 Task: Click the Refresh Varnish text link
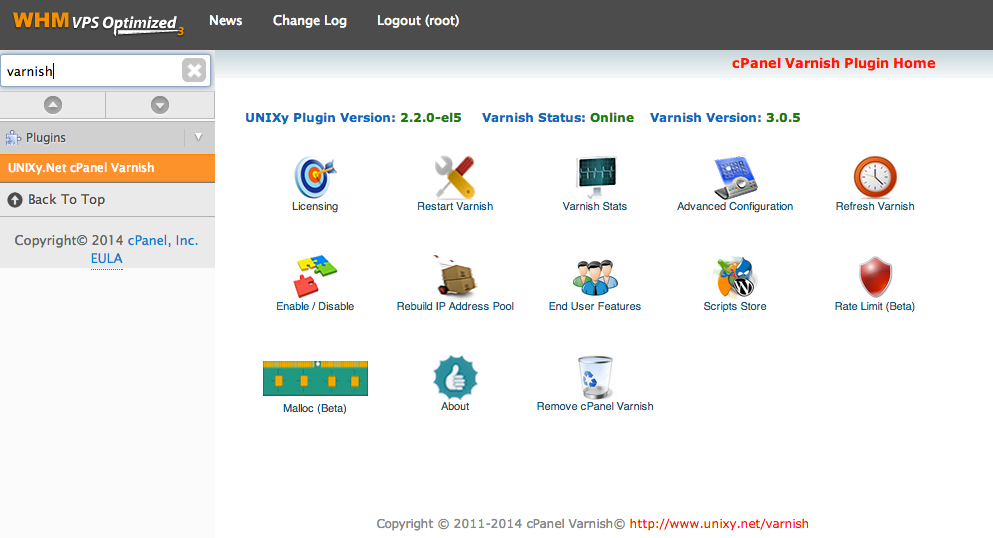(875, 206)
